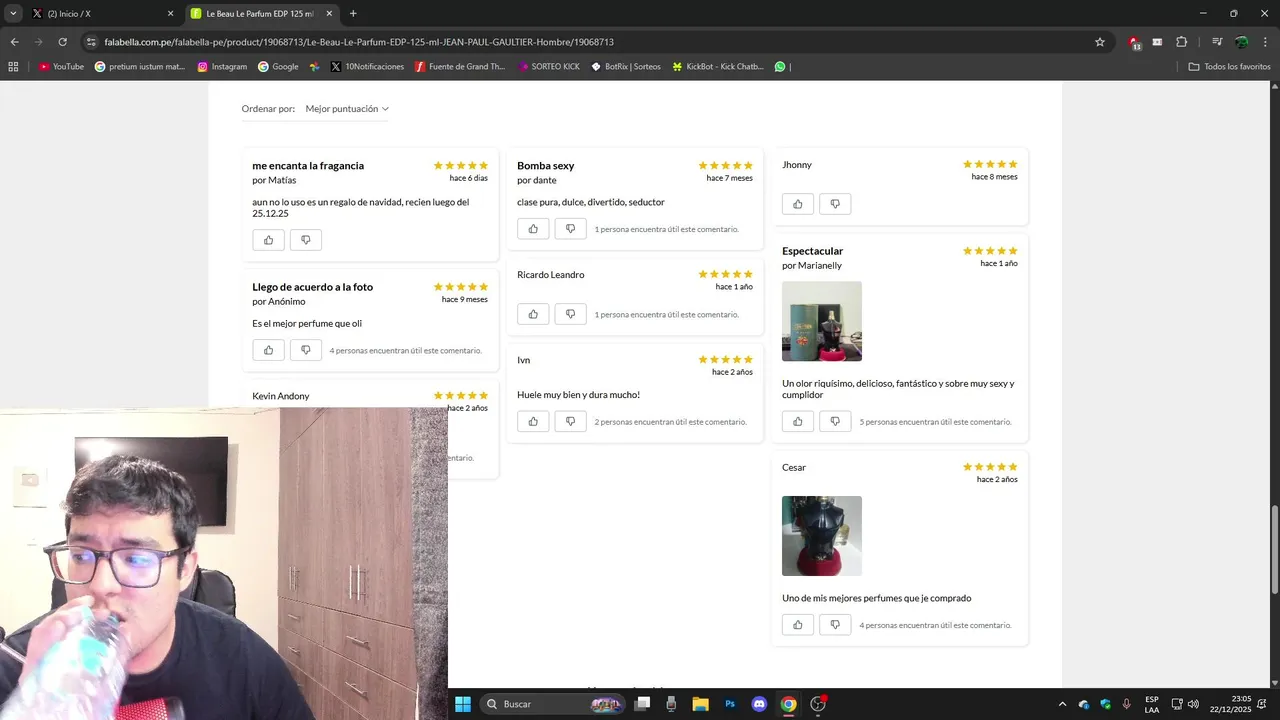Open the 'BotRix | Sorteos' bookmark
Viewport: 1280px width, 720px height.
(x=626, y=67)
